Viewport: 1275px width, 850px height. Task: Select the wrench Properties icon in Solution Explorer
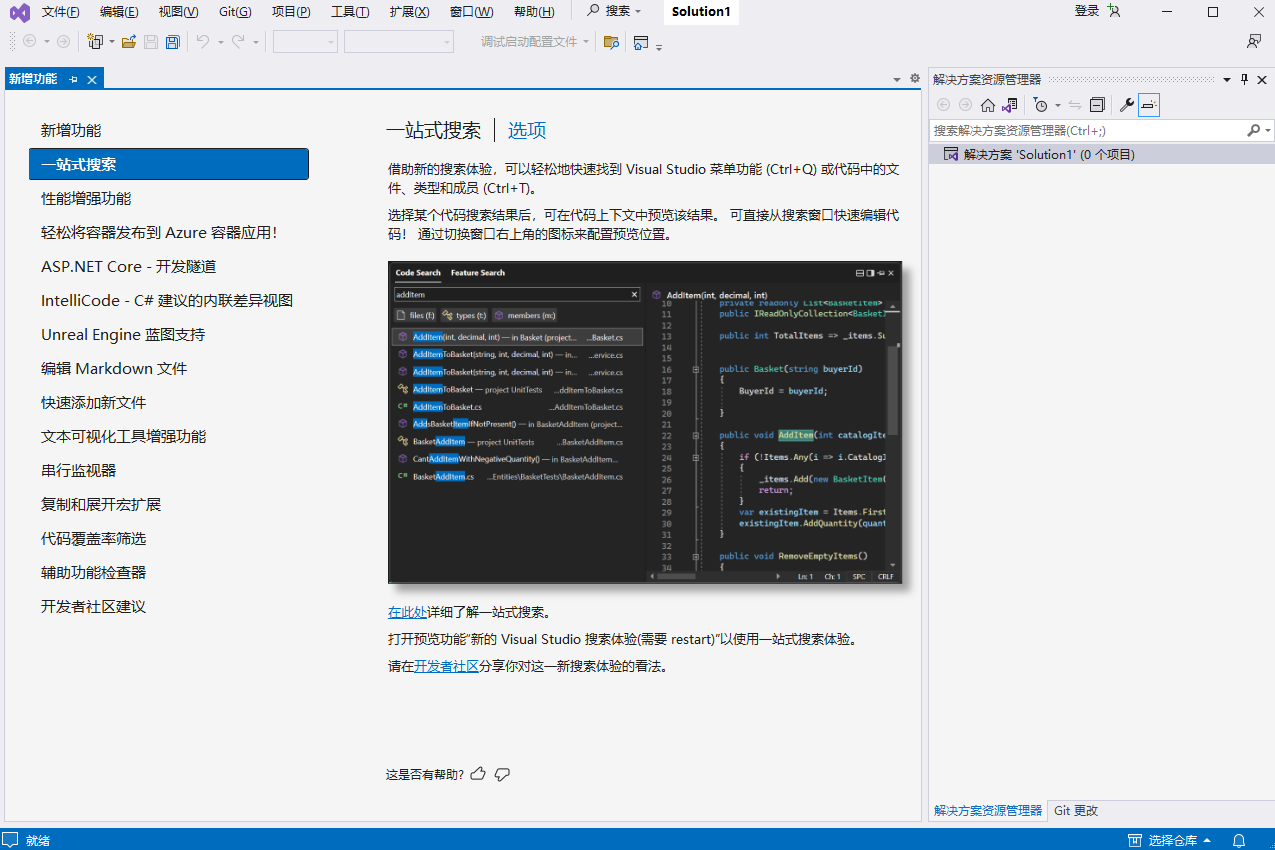click(1126, 104)
